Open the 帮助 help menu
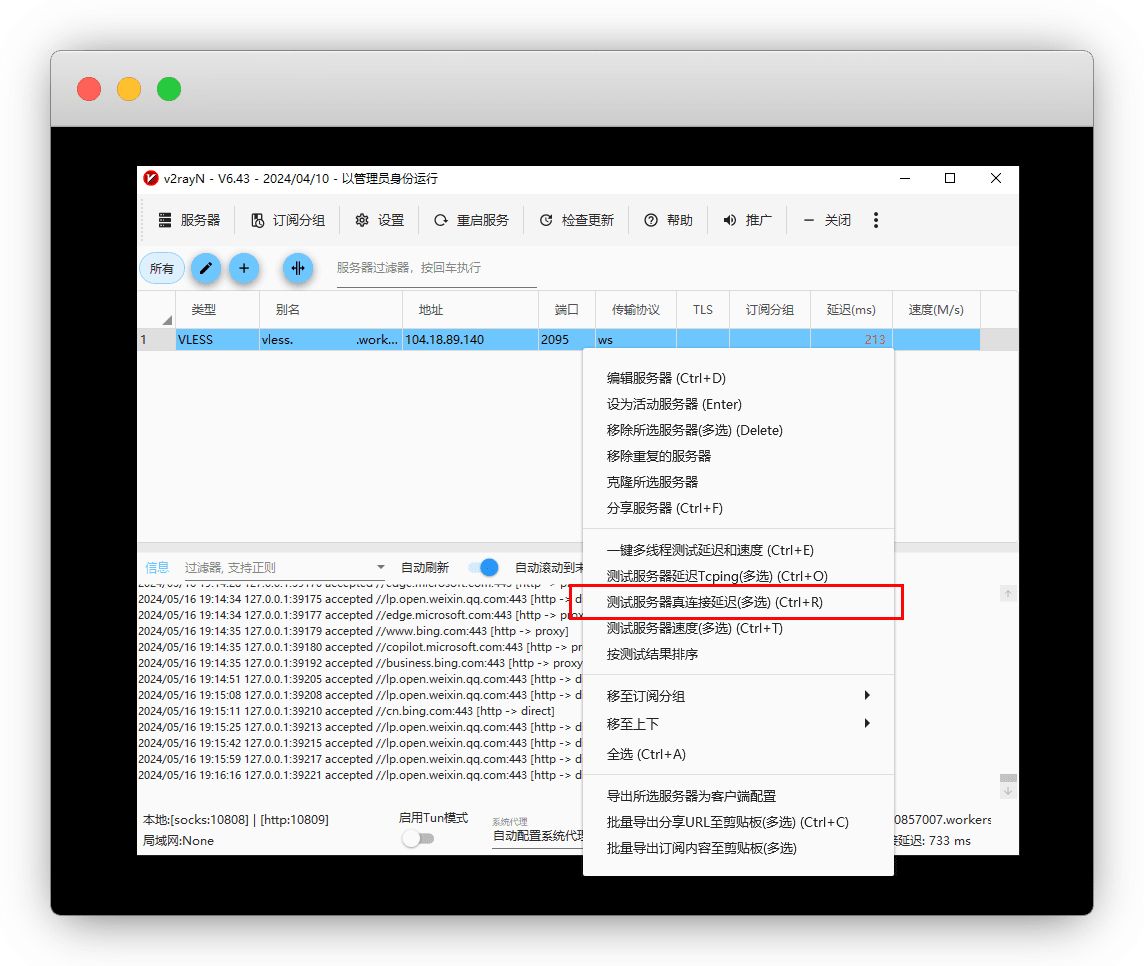The image size is (1144, 966). coord(668,220)
